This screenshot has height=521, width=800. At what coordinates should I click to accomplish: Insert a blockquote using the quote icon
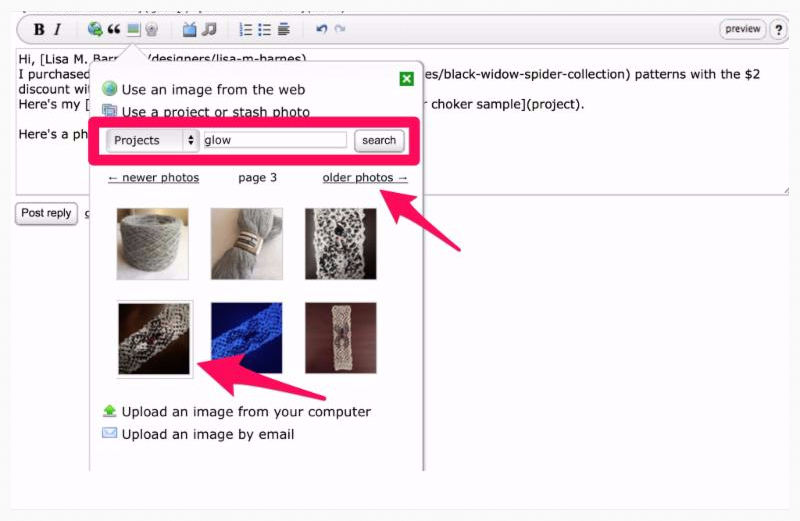point(114,29)
